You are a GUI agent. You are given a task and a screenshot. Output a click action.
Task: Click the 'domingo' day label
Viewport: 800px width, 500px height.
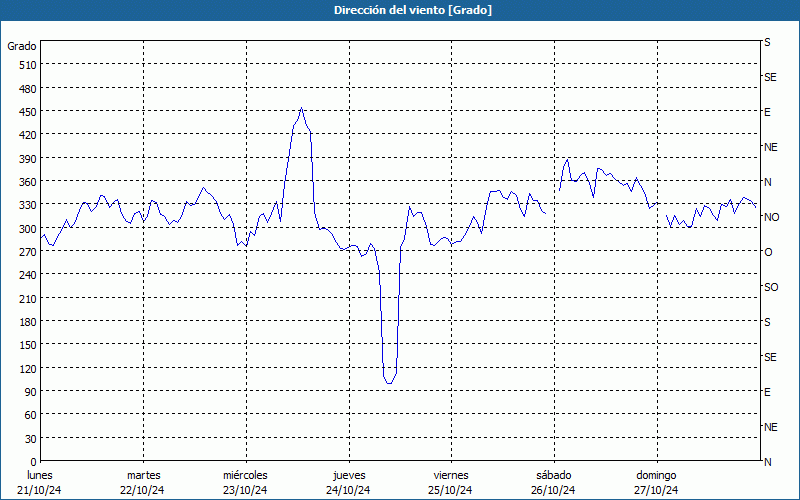point(656,475)
